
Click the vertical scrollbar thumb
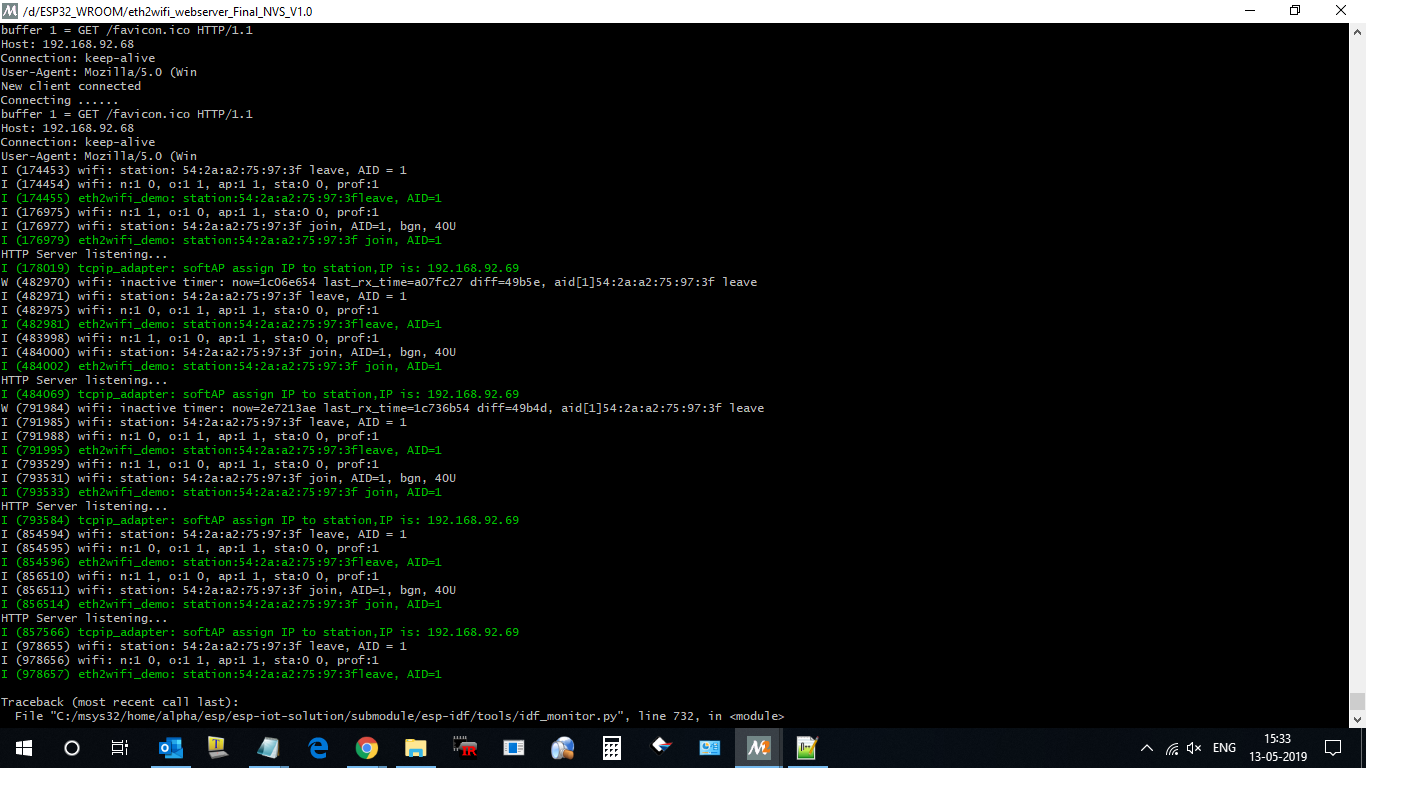(1357, 701)
